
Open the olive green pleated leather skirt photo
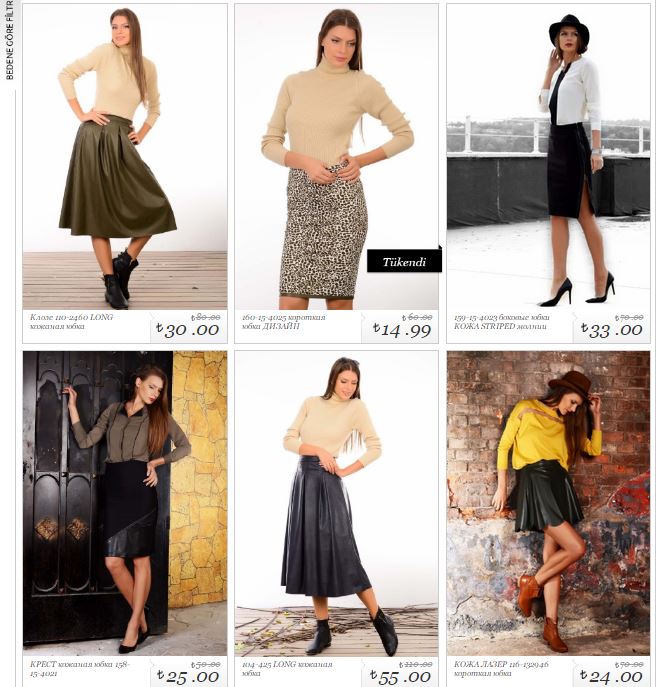(x=125, y=157)
